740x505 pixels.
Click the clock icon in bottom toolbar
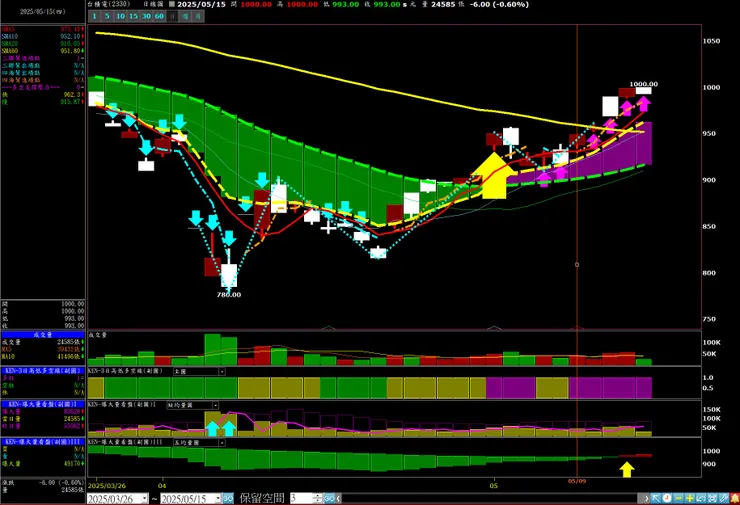coord(667,498)
